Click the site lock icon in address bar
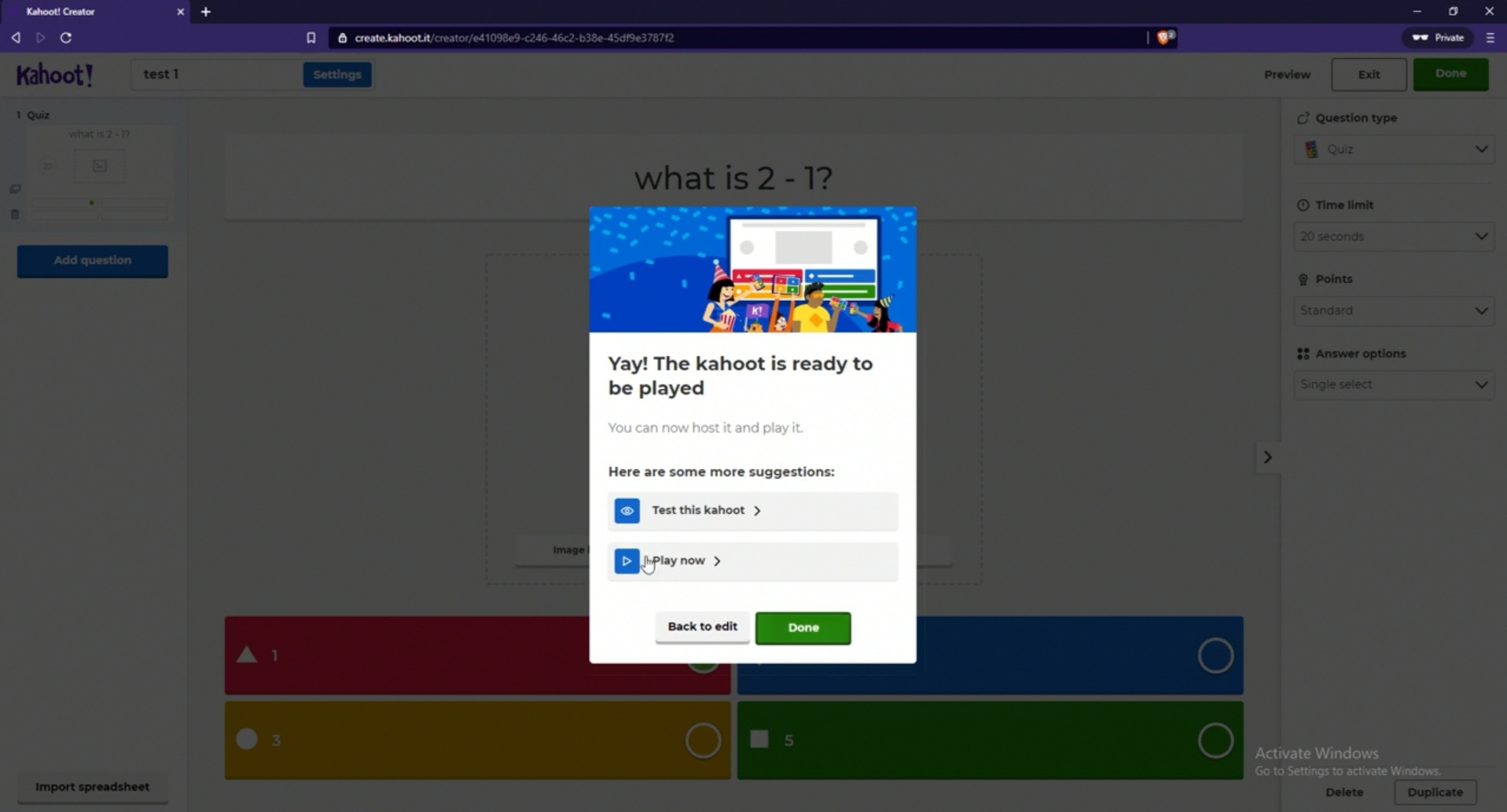The height and width of the screenshot is (812, 1507). pos(342,38)
